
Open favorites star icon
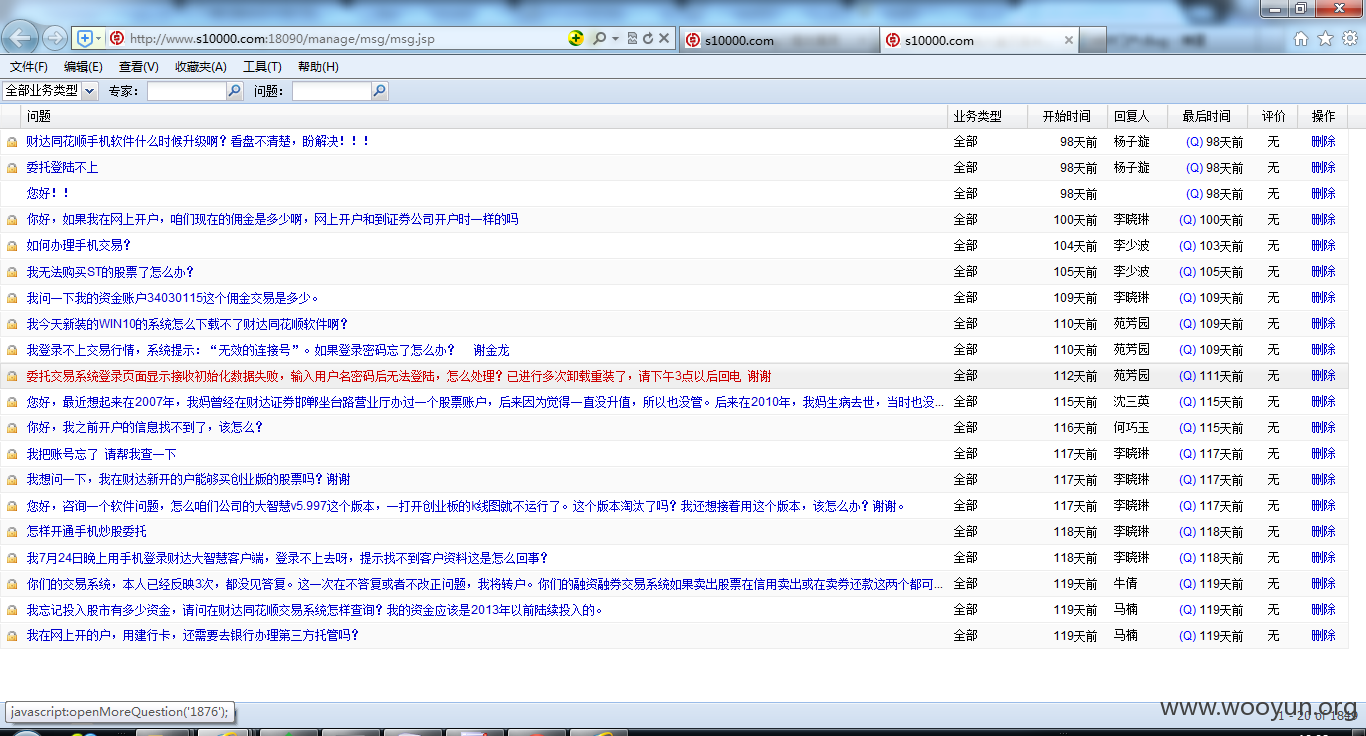[1325, 38]
